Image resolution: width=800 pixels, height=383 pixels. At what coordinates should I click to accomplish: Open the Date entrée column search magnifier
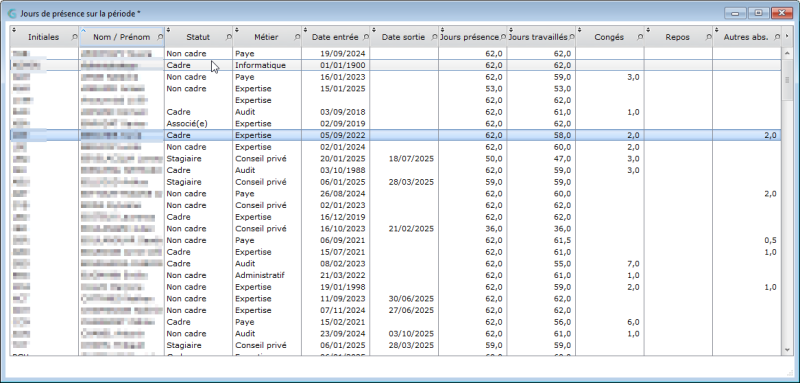click(366, 37)
